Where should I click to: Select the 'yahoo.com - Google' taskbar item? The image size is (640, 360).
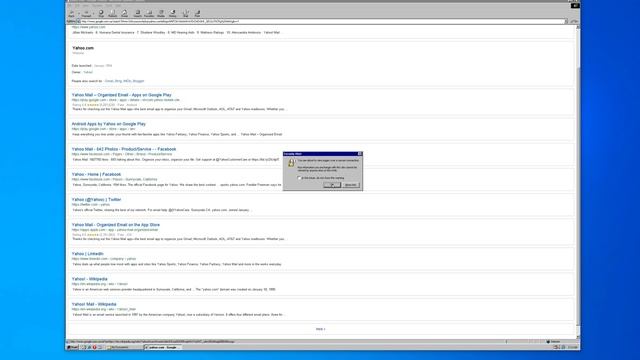162,347
